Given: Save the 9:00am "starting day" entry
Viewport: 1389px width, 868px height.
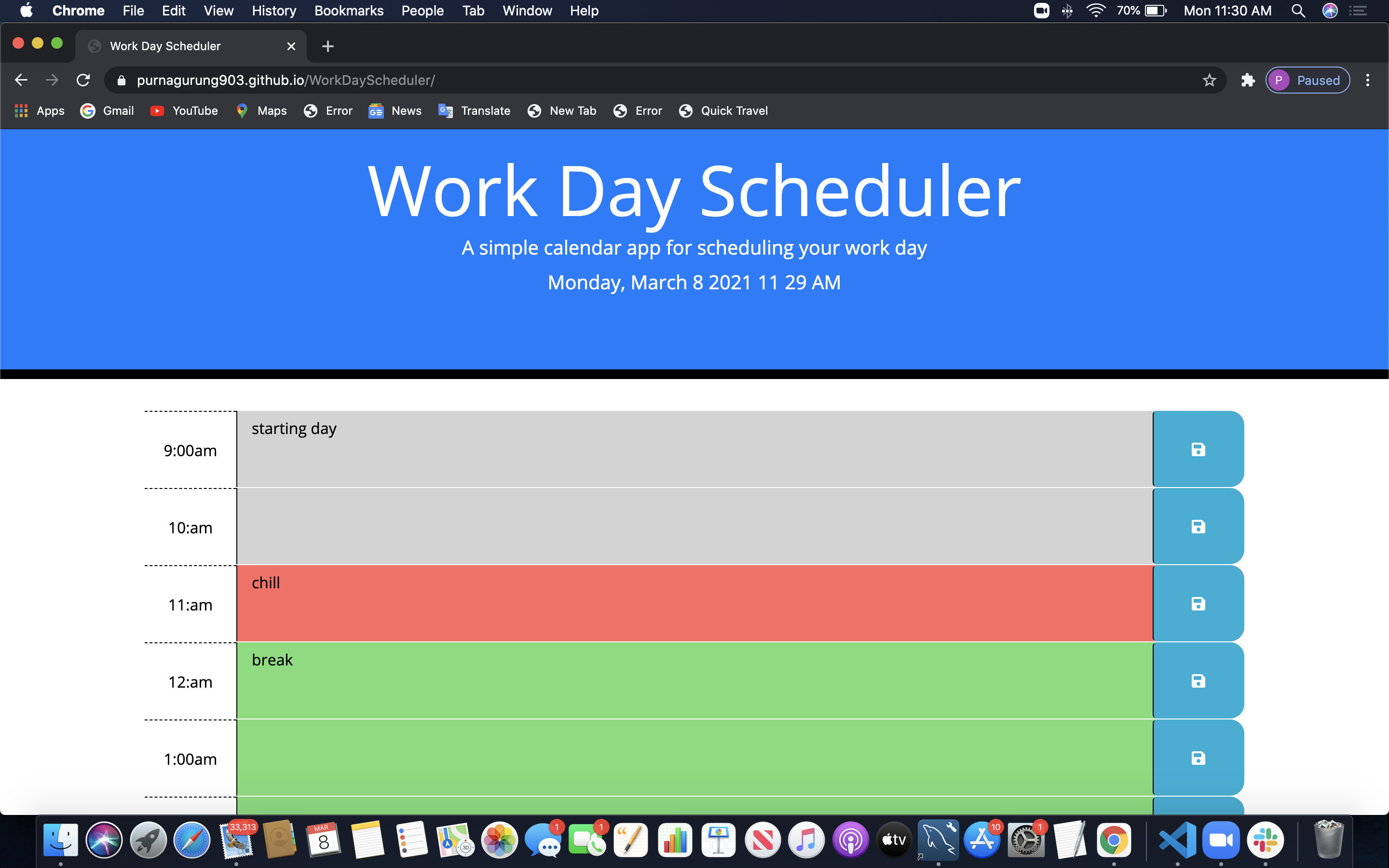Looking at the screenshot, I should pos(1198,449).
